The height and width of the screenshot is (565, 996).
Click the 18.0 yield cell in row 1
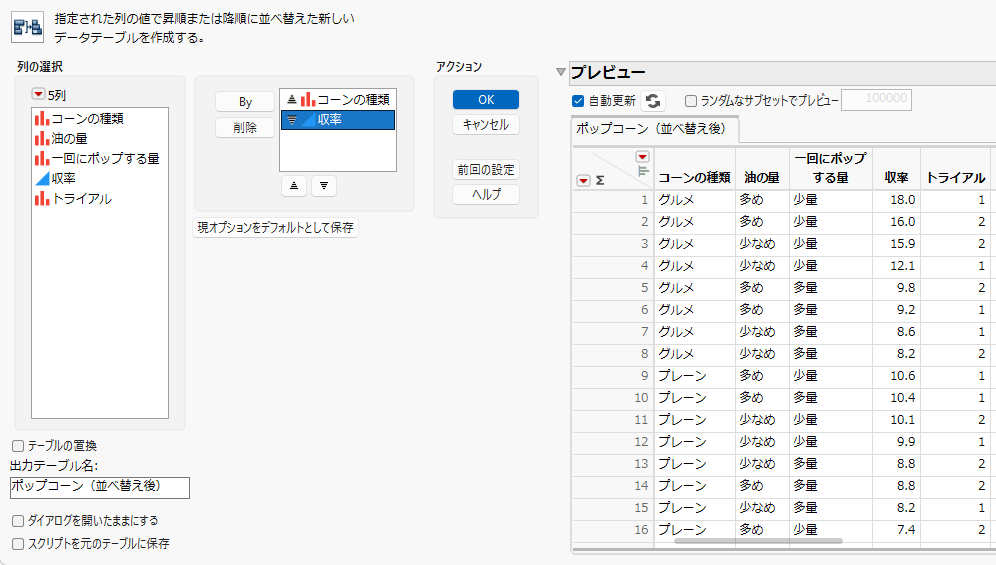click(x=896, y=200)
